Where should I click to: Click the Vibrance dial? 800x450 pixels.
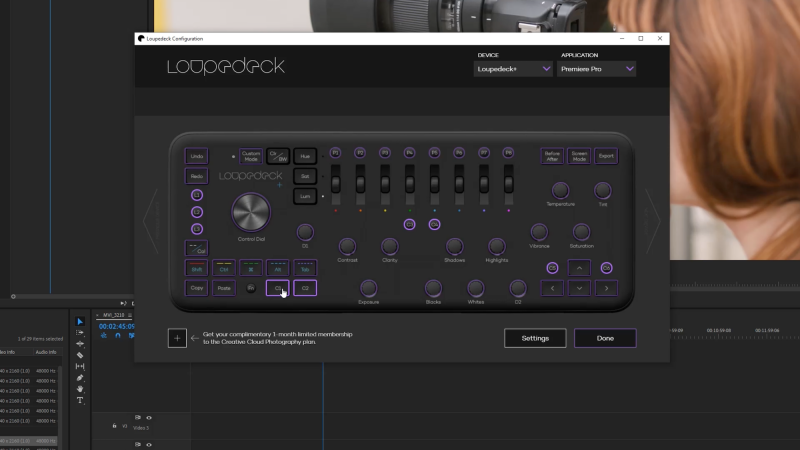(539, 232)
